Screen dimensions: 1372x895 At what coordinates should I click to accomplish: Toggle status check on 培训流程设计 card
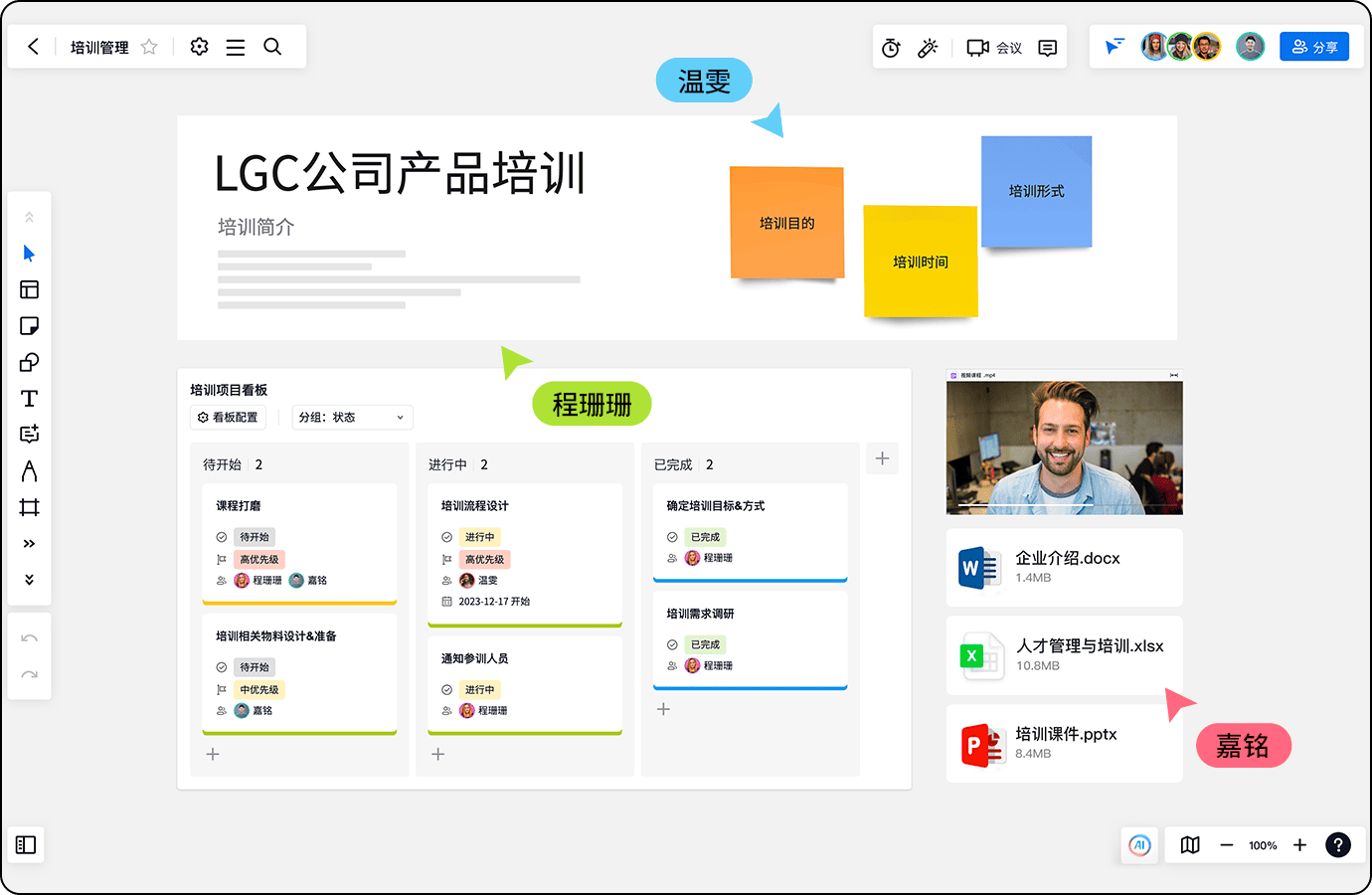[x=447, y=537]
